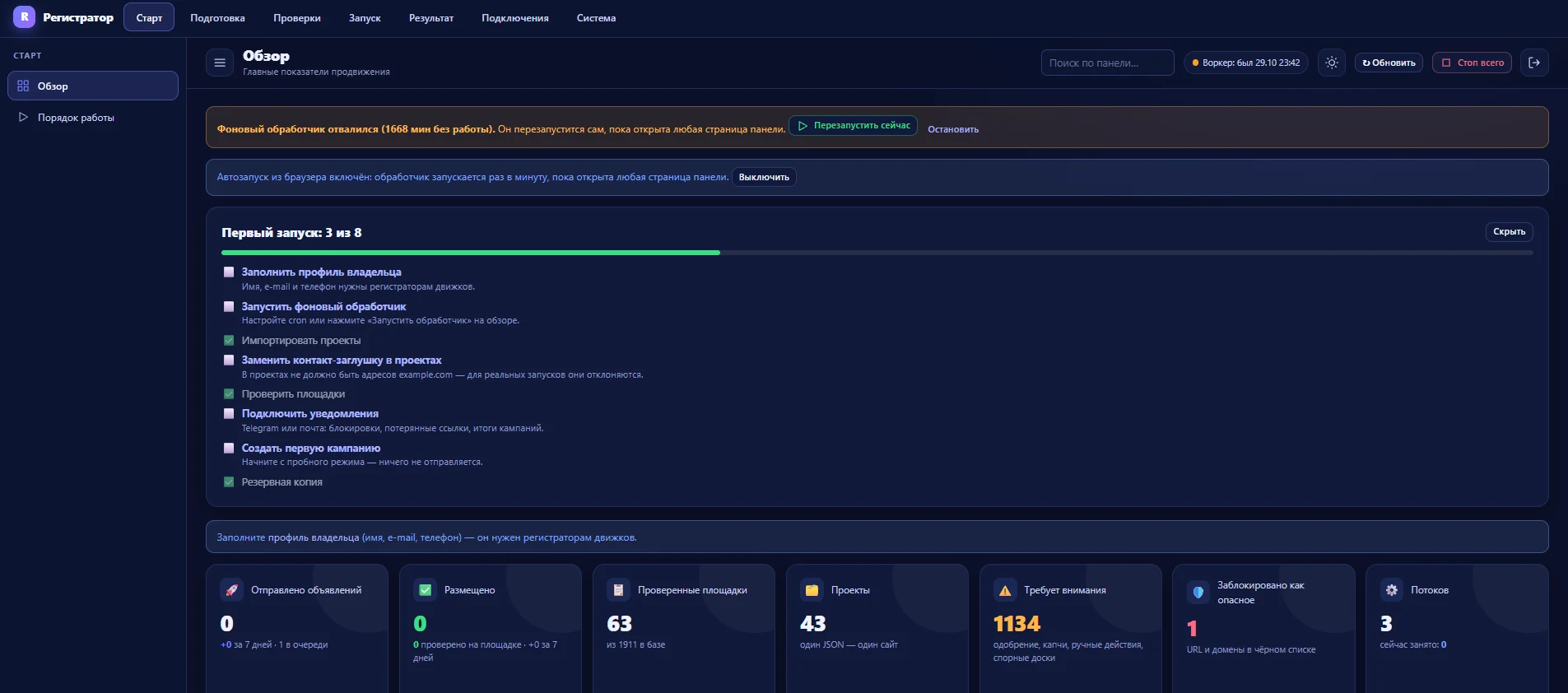Uncheck the Импортировать проекты checkbox

[x=229, y=340]
